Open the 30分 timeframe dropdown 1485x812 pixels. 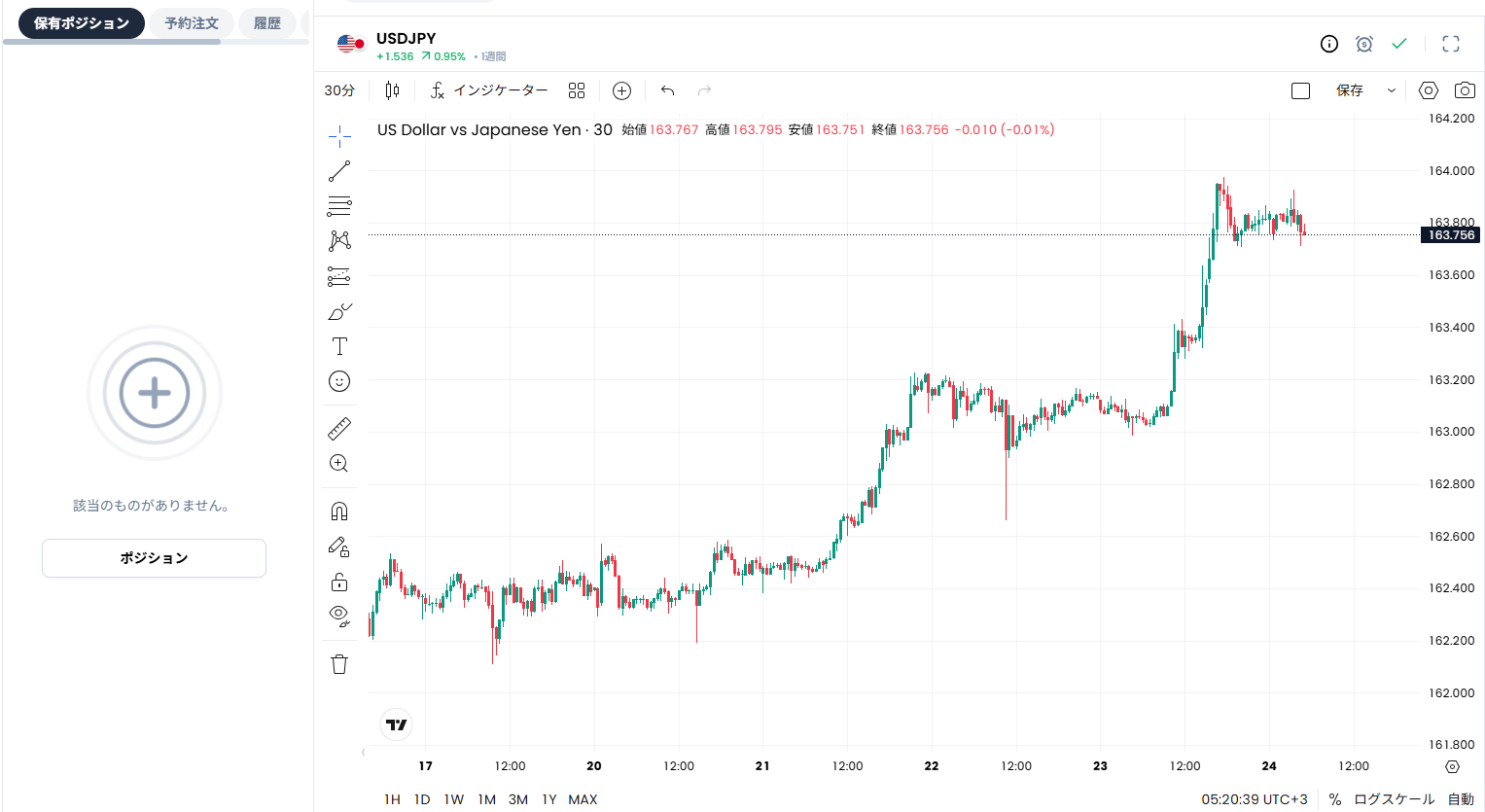coord(339,90)
